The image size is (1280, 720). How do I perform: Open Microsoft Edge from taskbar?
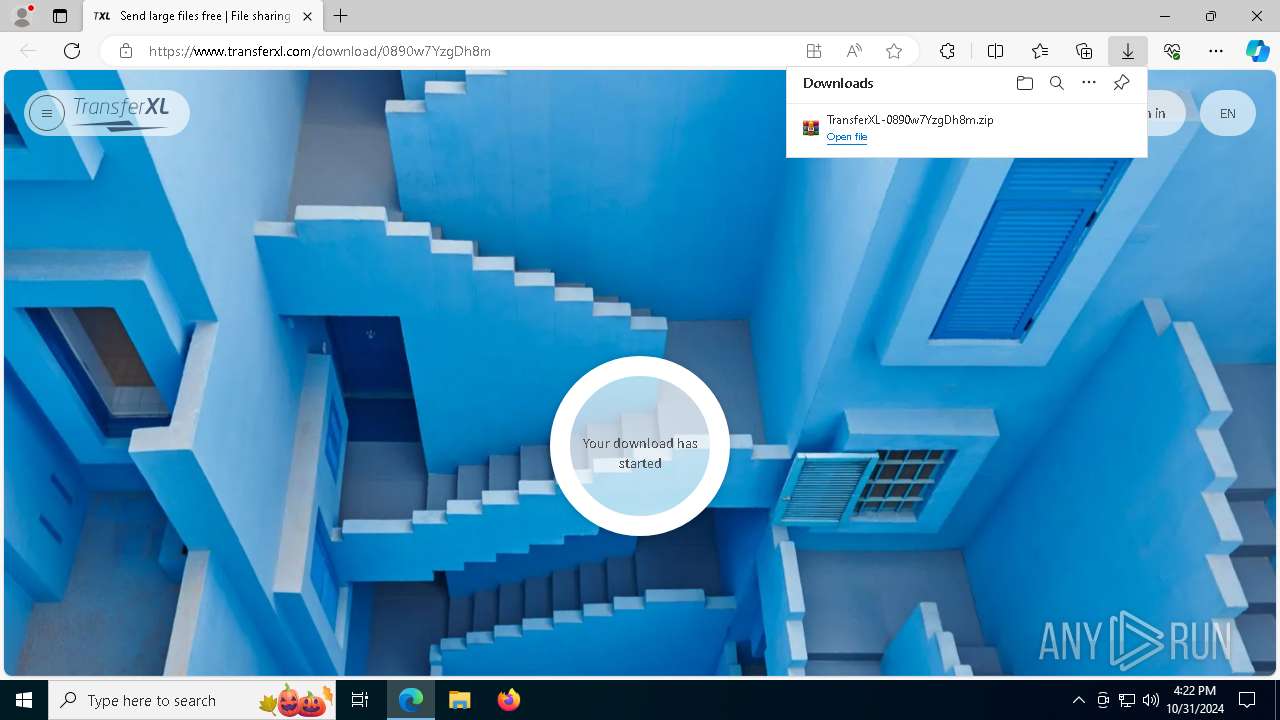click(411, 700)
